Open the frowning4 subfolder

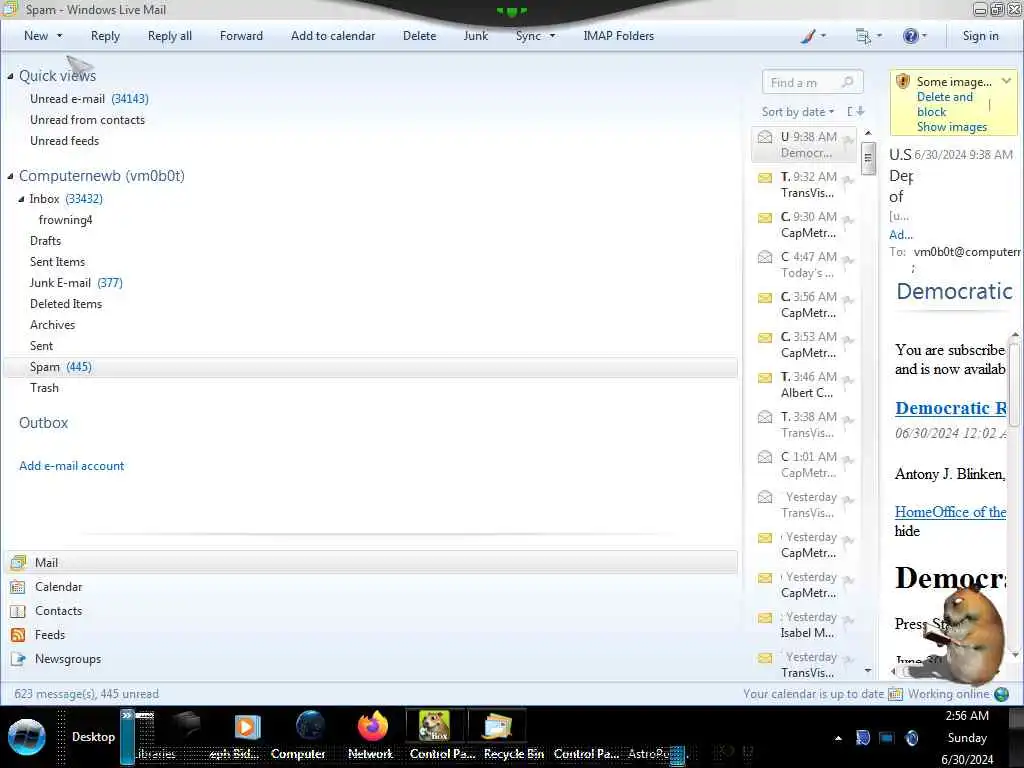(x=65, y=220)
